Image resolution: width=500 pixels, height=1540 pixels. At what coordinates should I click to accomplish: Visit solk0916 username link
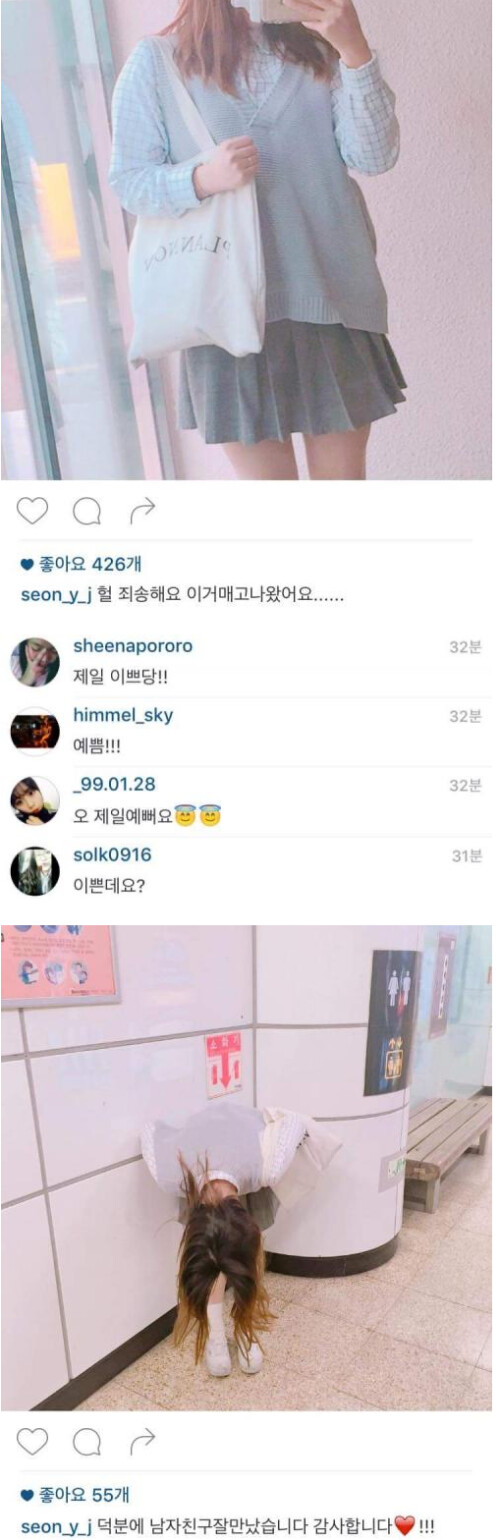(x=113, y=855)
